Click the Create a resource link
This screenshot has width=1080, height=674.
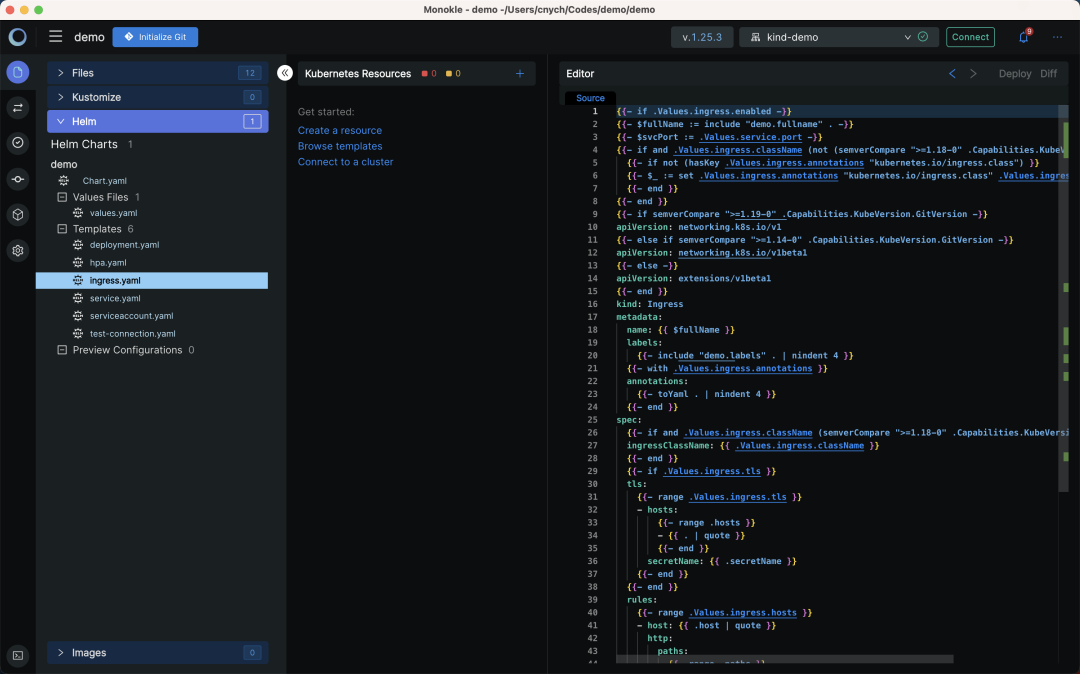tap(340, 130)
